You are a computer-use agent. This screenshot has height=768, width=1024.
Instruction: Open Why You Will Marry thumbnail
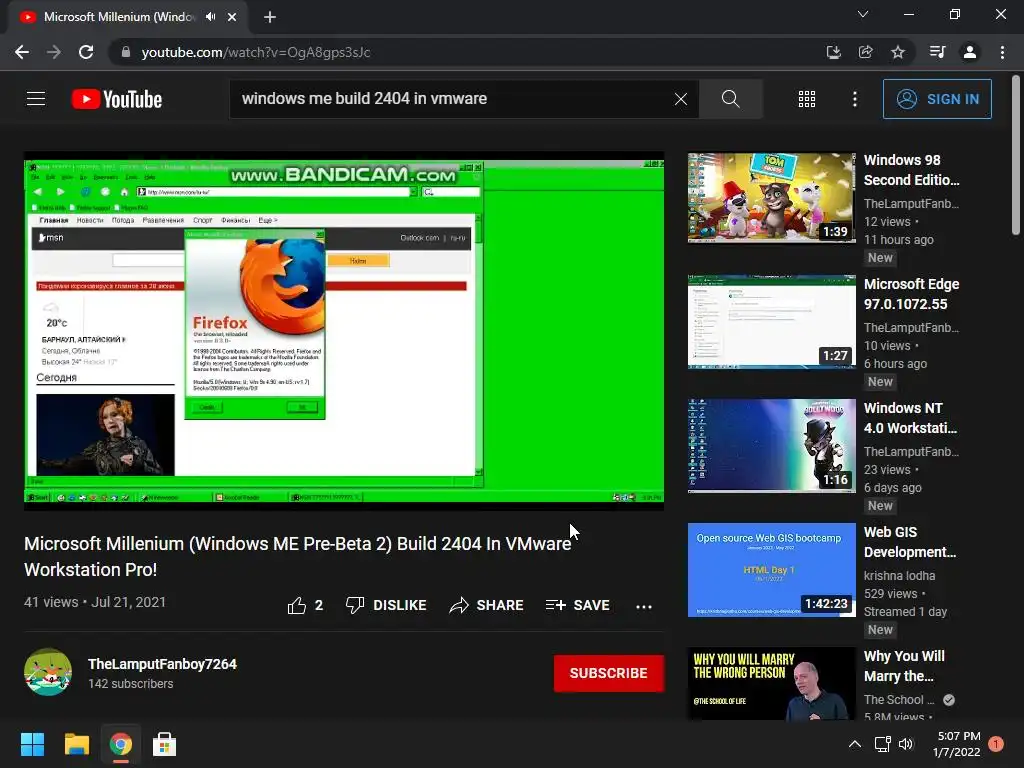(771, 684)
